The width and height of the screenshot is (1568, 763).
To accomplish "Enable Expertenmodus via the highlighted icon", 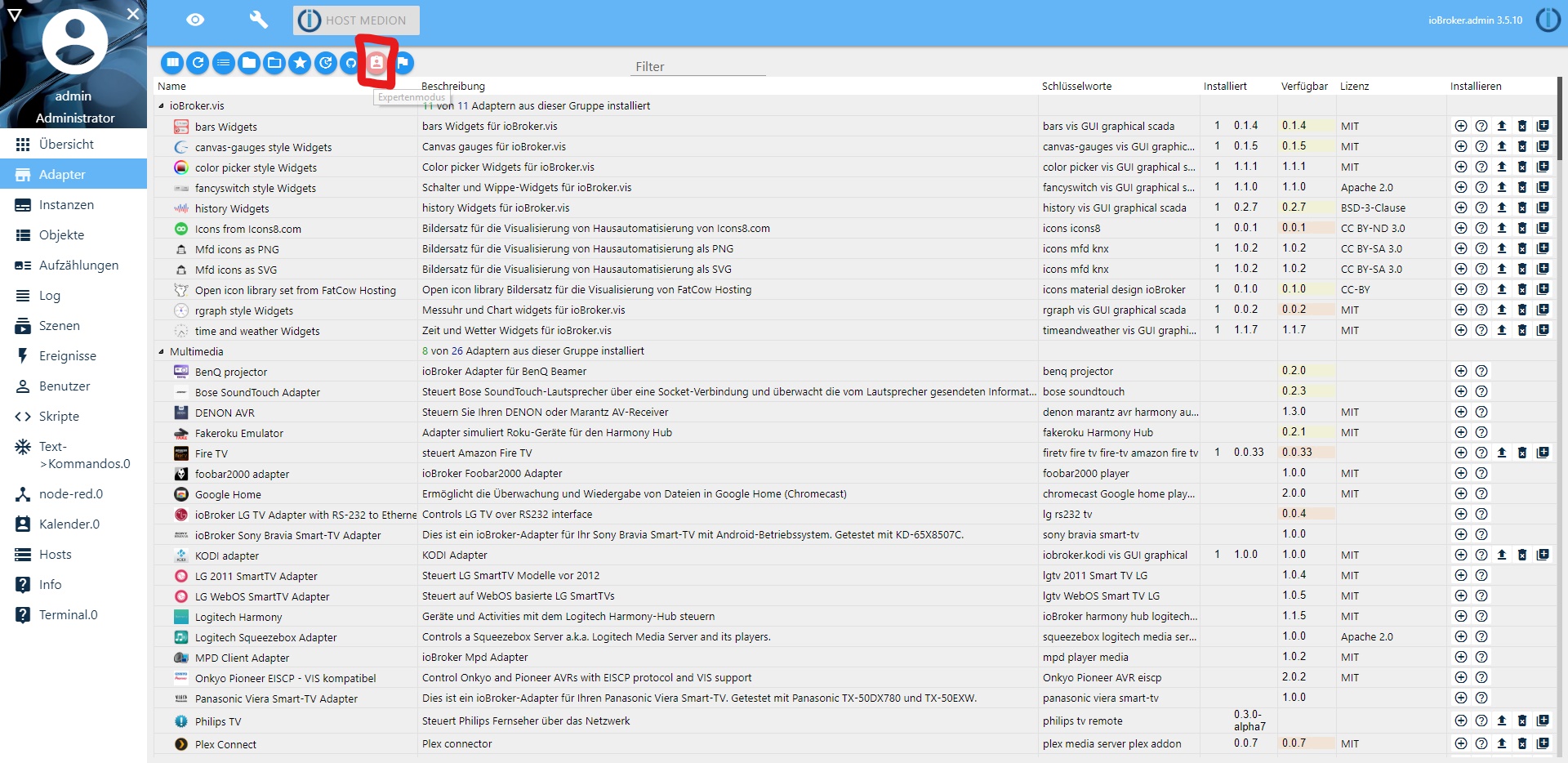I will click(x=376, y=63).
